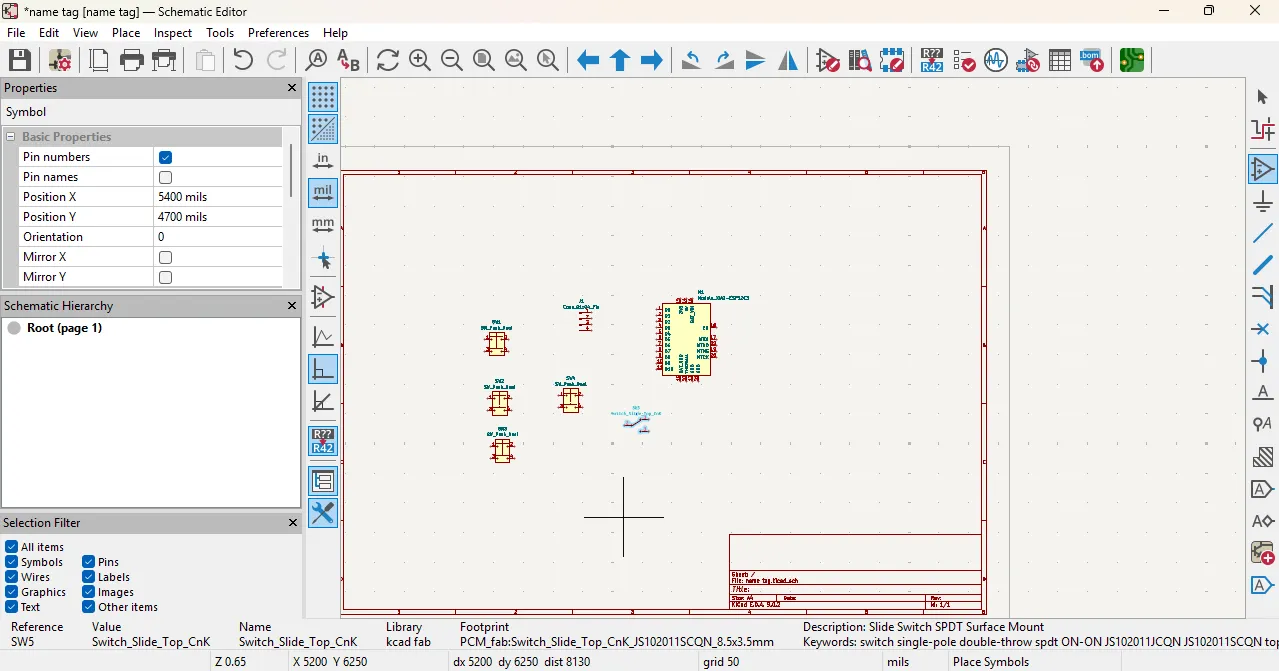Toggle the Wires selection filter checkbox
This screenshot has height=671, width=1279.
(x=12, y=577)
